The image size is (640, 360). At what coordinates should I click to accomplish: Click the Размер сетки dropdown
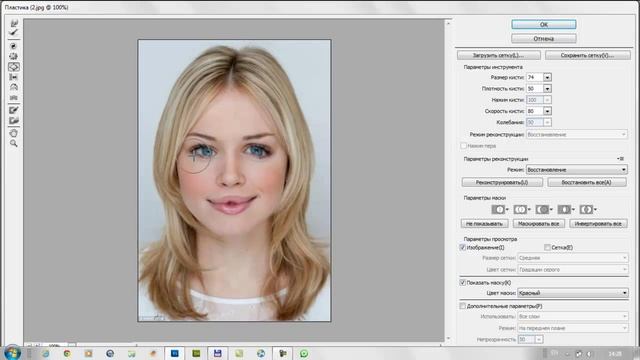573,258
